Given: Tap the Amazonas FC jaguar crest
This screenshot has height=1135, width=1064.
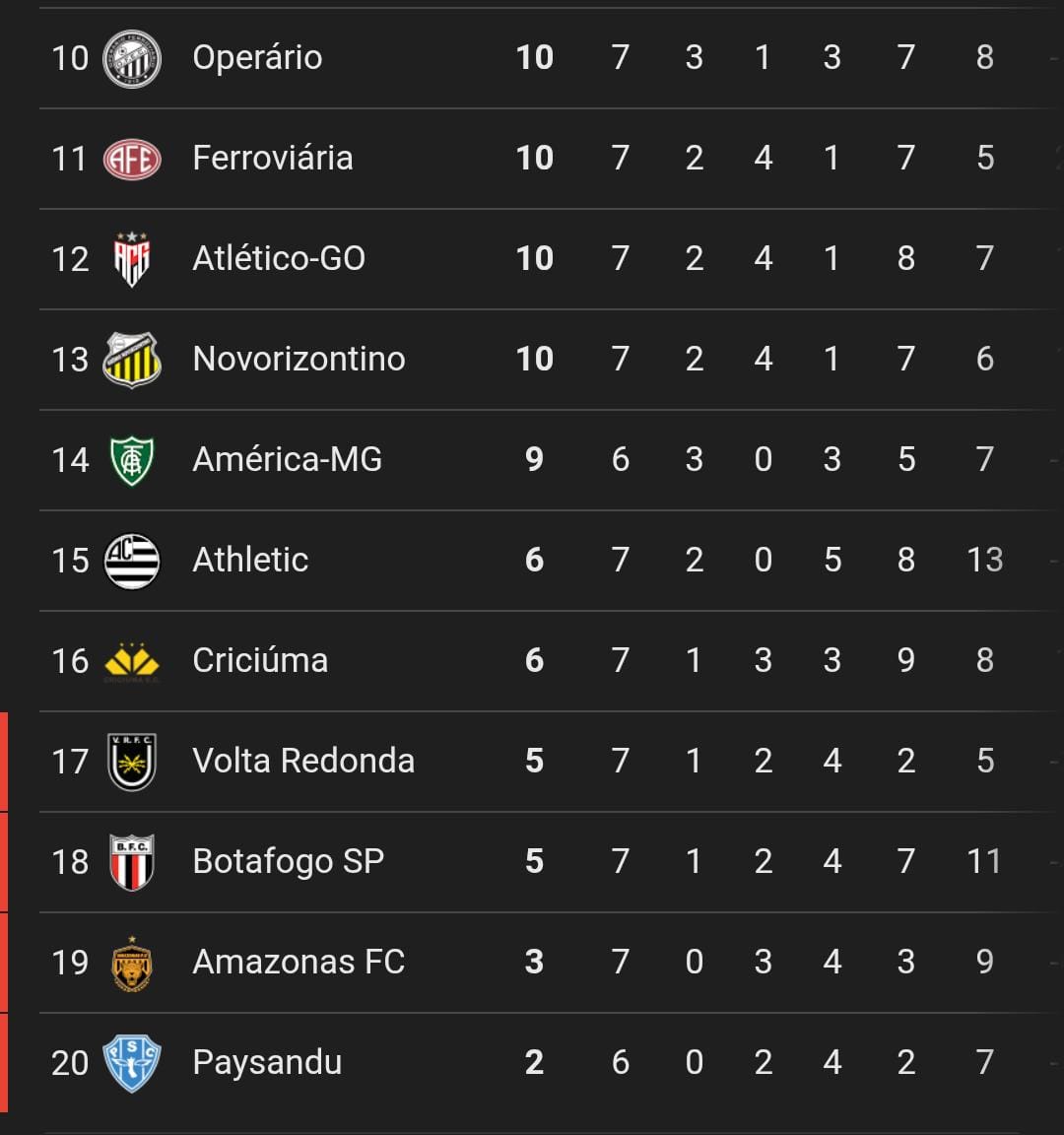Looking at the screenshot, I should coord(132,963).
